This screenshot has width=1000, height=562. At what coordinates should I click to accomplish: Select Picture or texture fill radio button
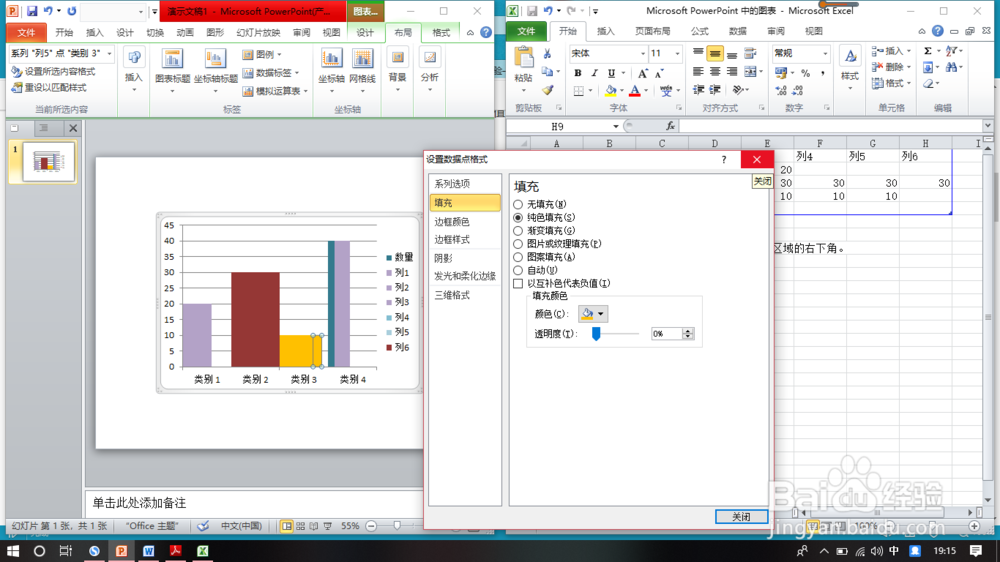tap(518, 244)
